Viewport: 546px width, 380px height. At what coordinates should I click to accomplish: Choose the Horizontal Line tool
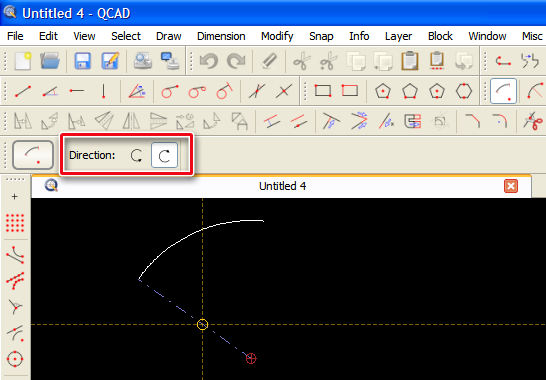coord(77,91)
